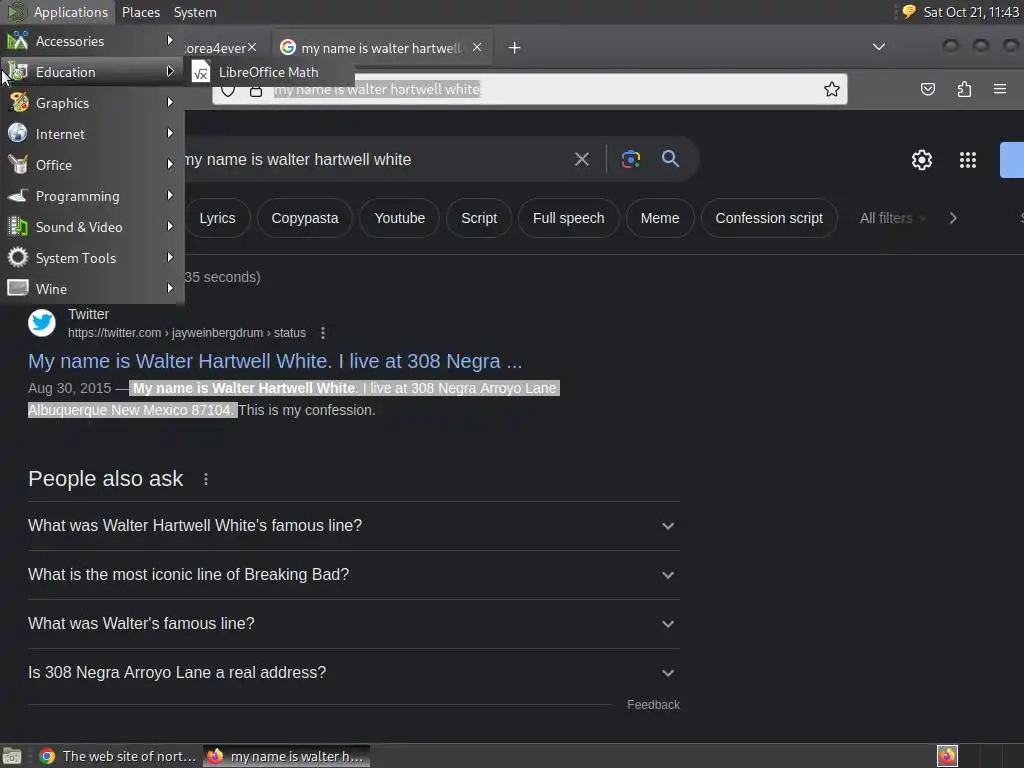Screen dimensions: 1024x768
Task: Open Google quick settings gear
Action: (921, 160)
